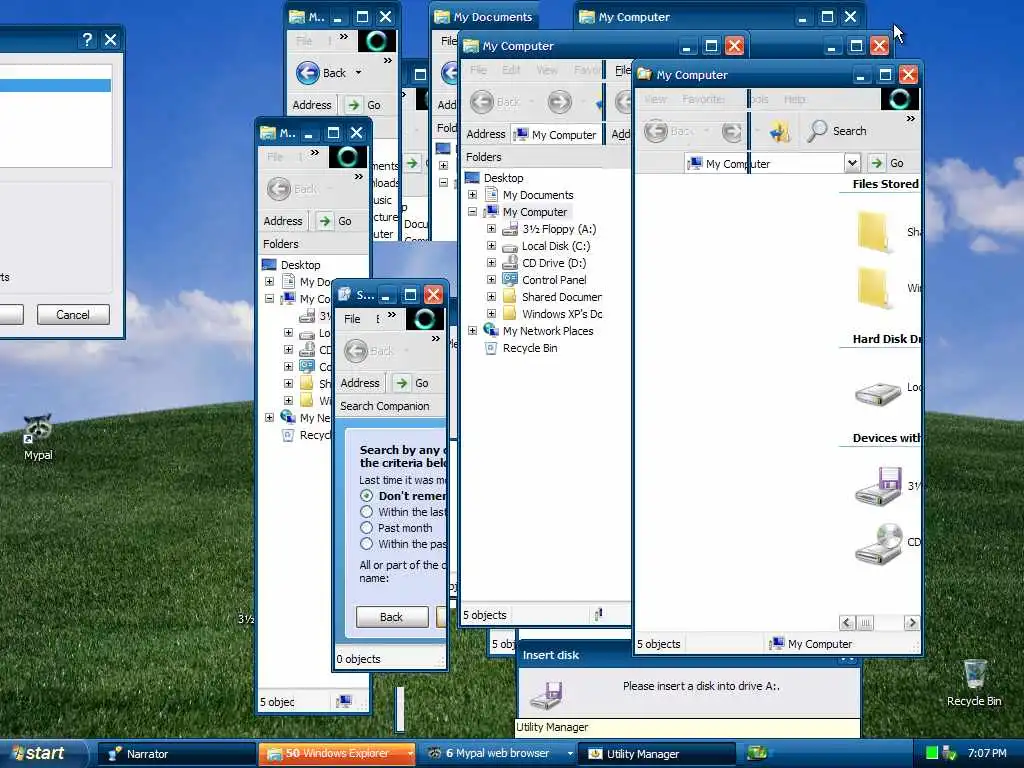The width and height of the screenshot is (1024, 768).
Task: Select the Within the last week radio option
Action: click(366, 512)
